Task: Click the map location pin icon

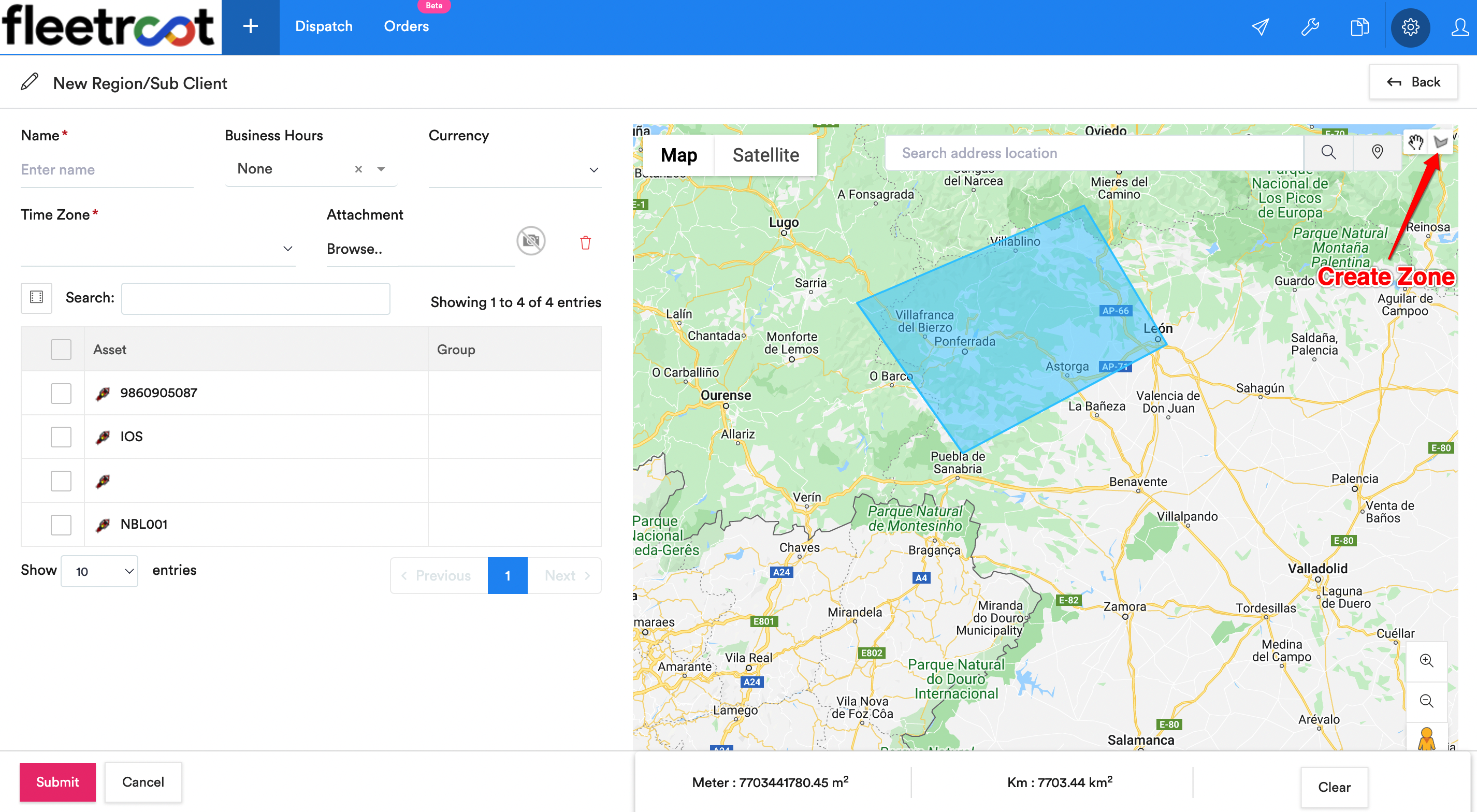Action: pyautogui.click(x=1377, y=153)
